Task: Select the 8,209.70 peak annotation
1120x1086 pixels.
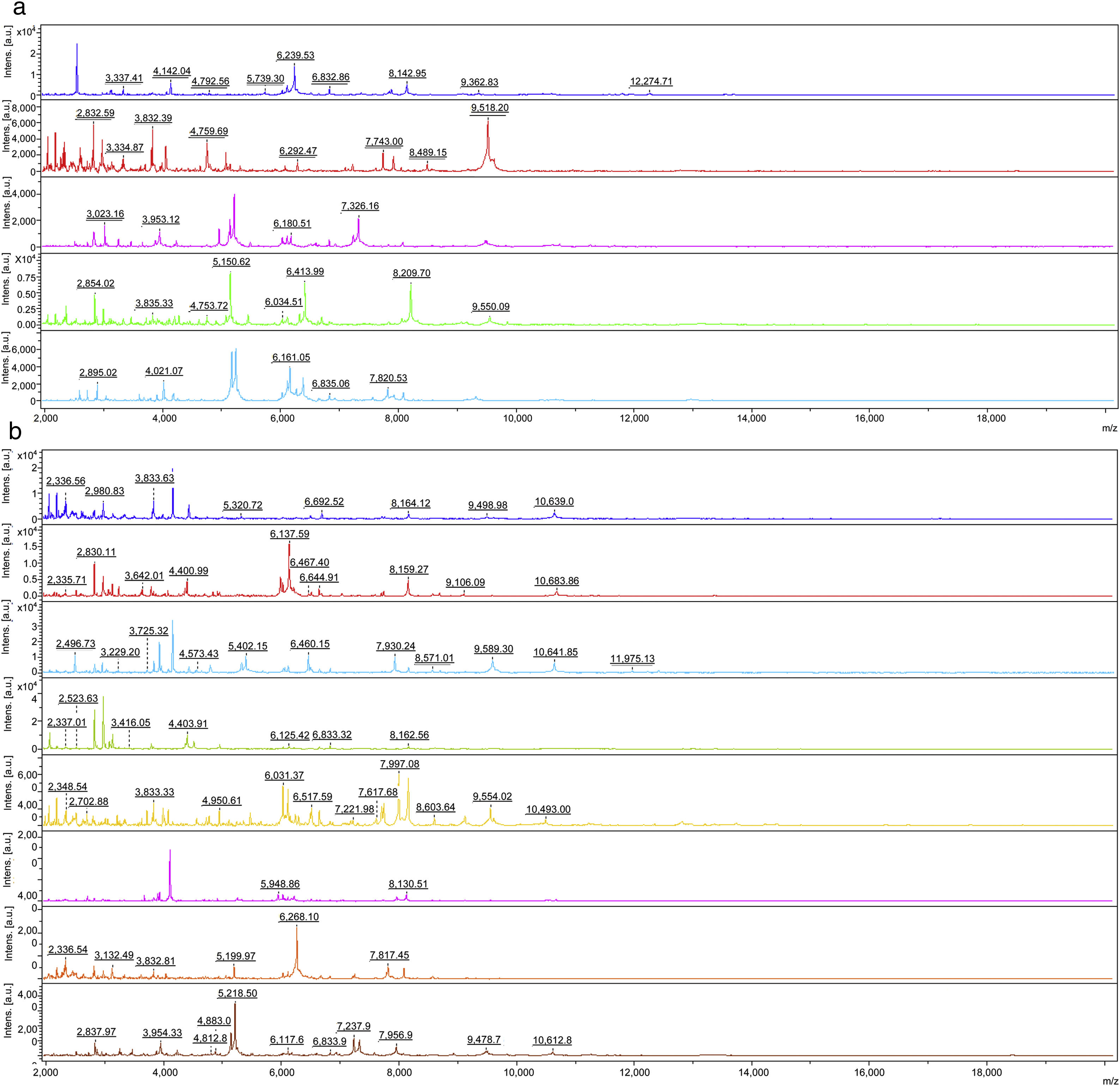Action: (411, 273)
